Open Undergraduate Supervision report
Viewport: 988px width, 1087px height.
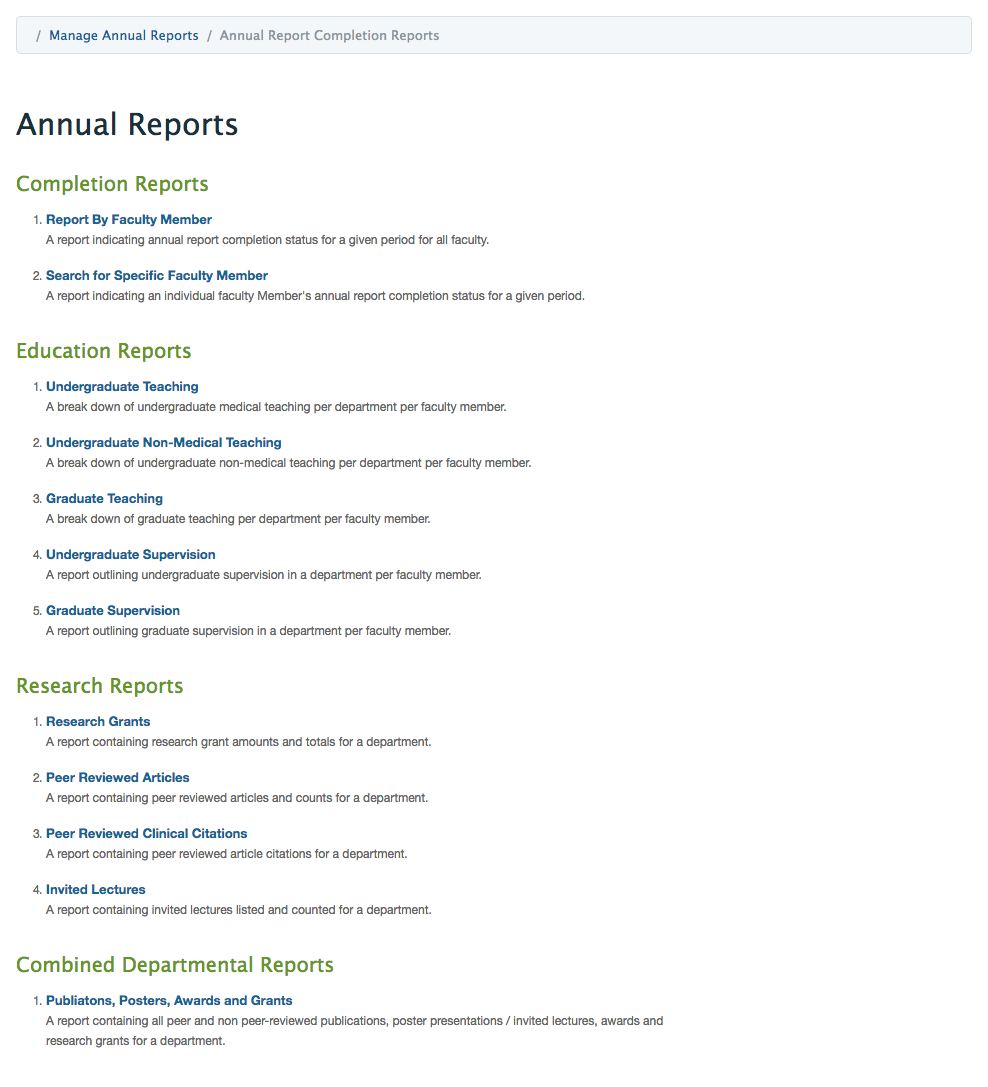click(x=130, y=555)
